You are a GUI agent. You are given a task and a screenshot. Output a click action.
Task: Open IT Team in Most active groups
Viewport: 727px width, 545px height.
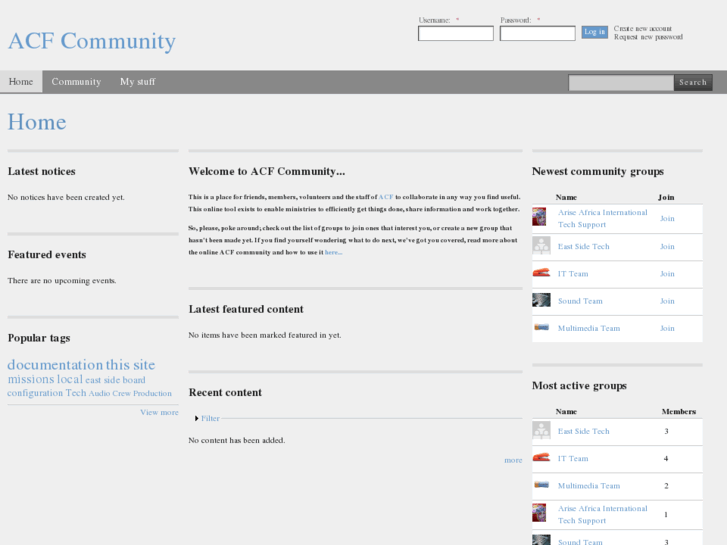click(x=573, y=458)
